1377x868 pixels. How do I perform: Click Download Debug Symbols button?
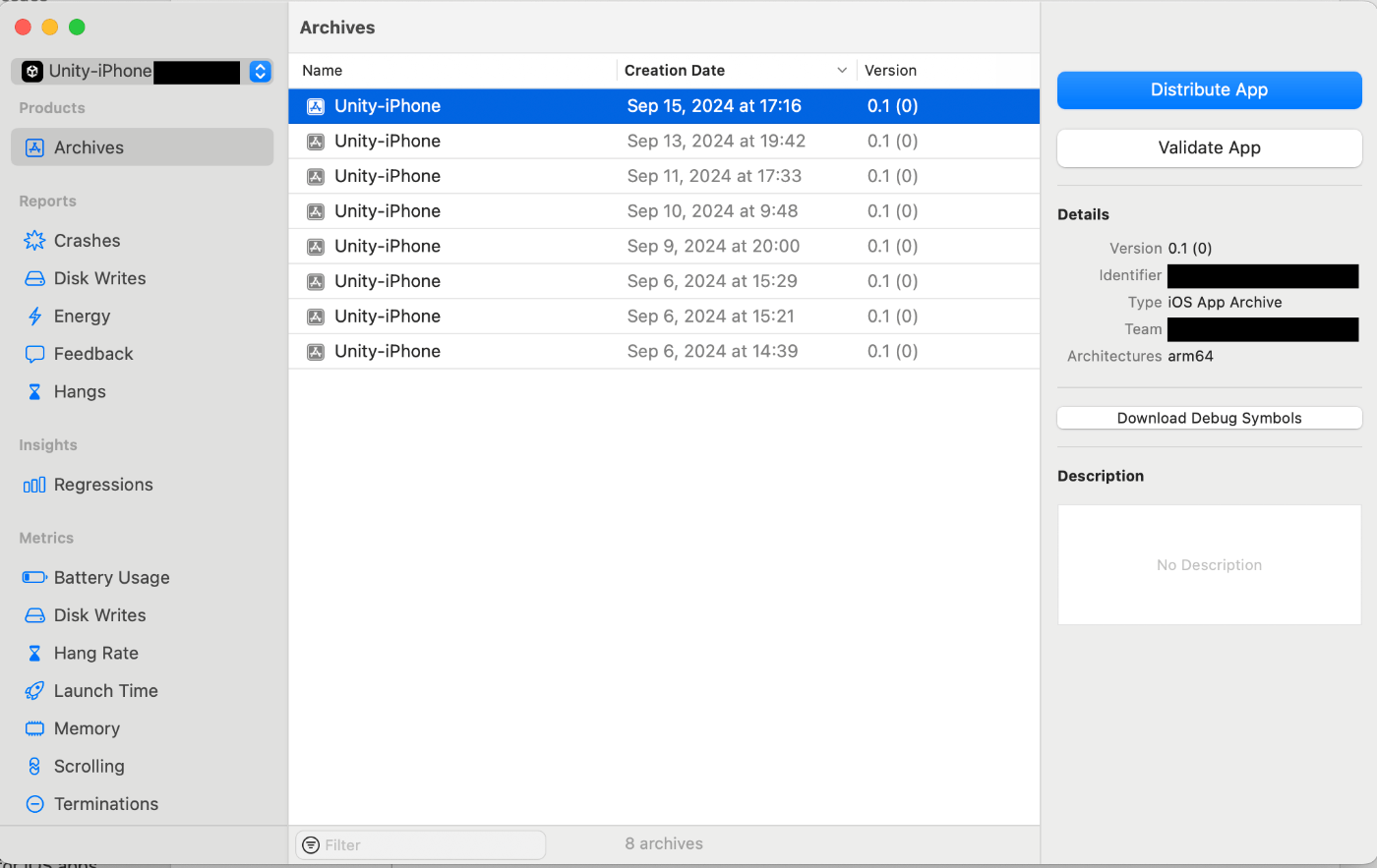click(x=1209, y=418)
